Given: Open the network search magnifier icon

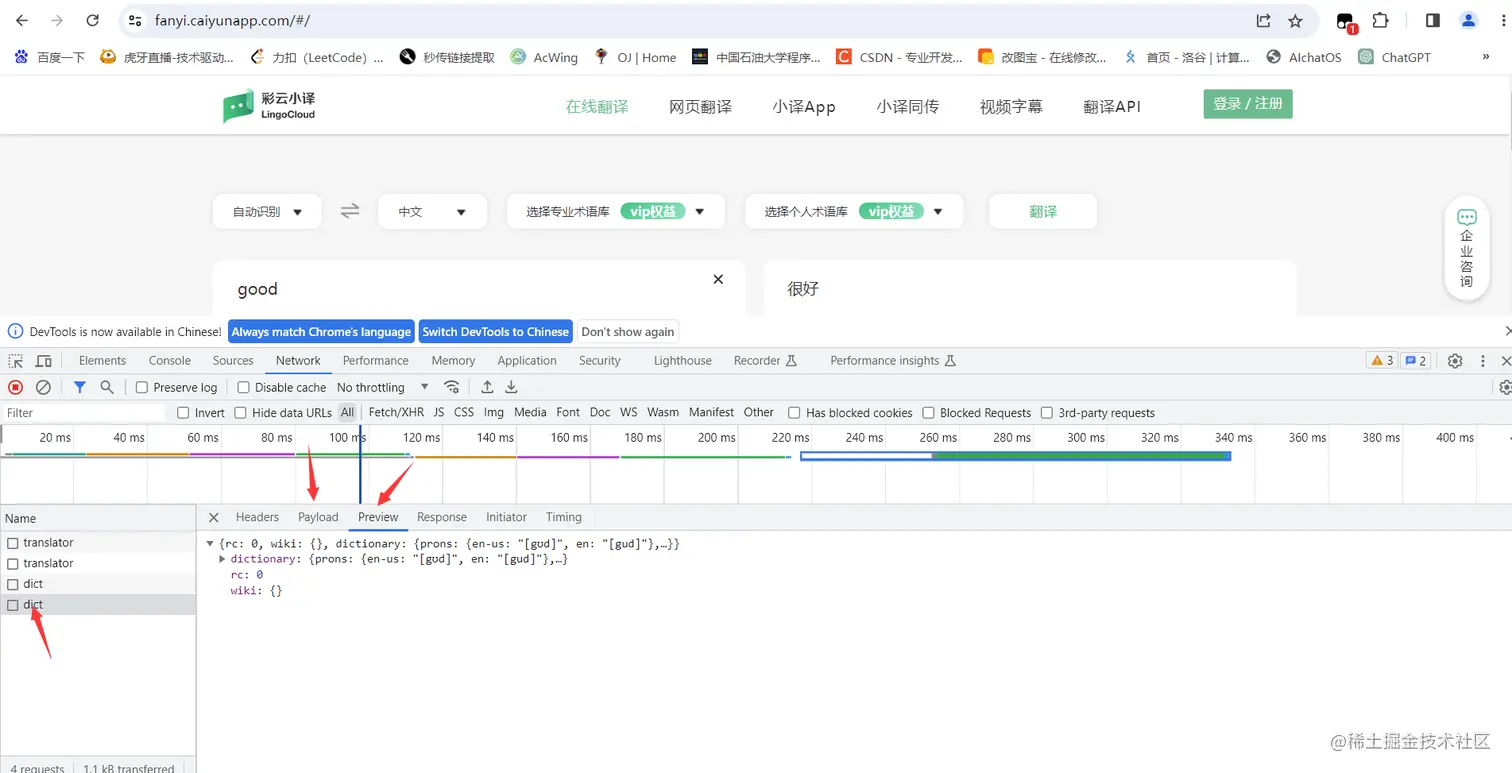Looking at the screenshot, I should point(107,387).
